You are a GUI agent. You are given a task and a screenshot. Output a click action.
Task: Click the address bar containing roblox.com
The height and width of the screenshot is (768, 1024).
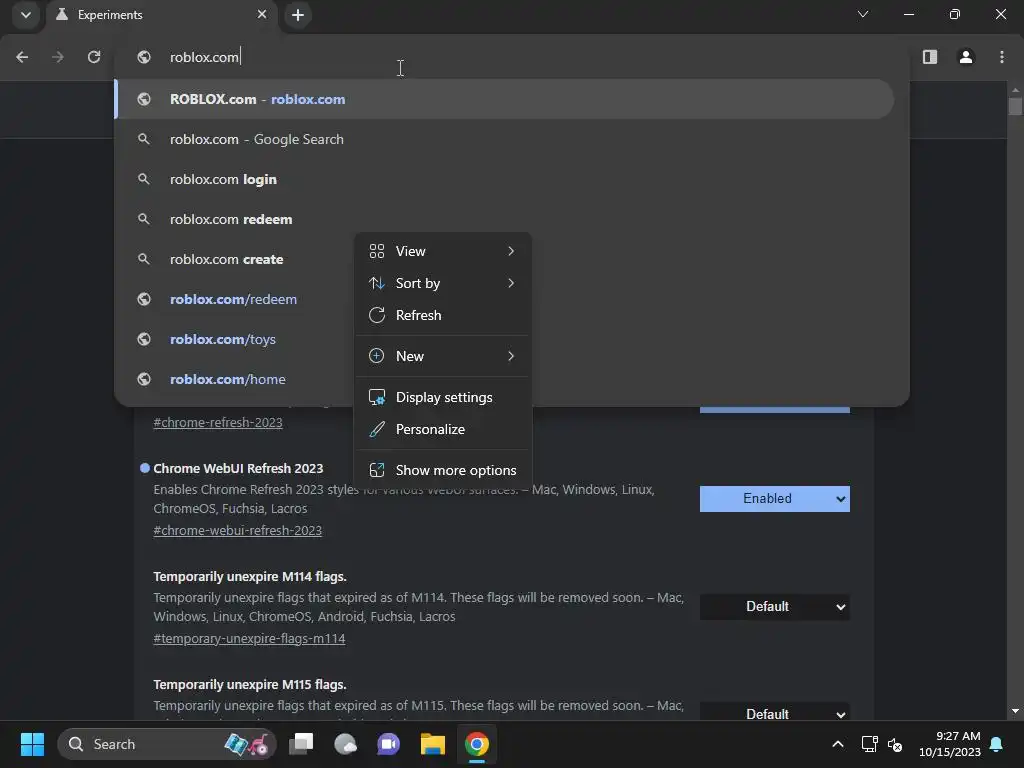pos(511,57)
